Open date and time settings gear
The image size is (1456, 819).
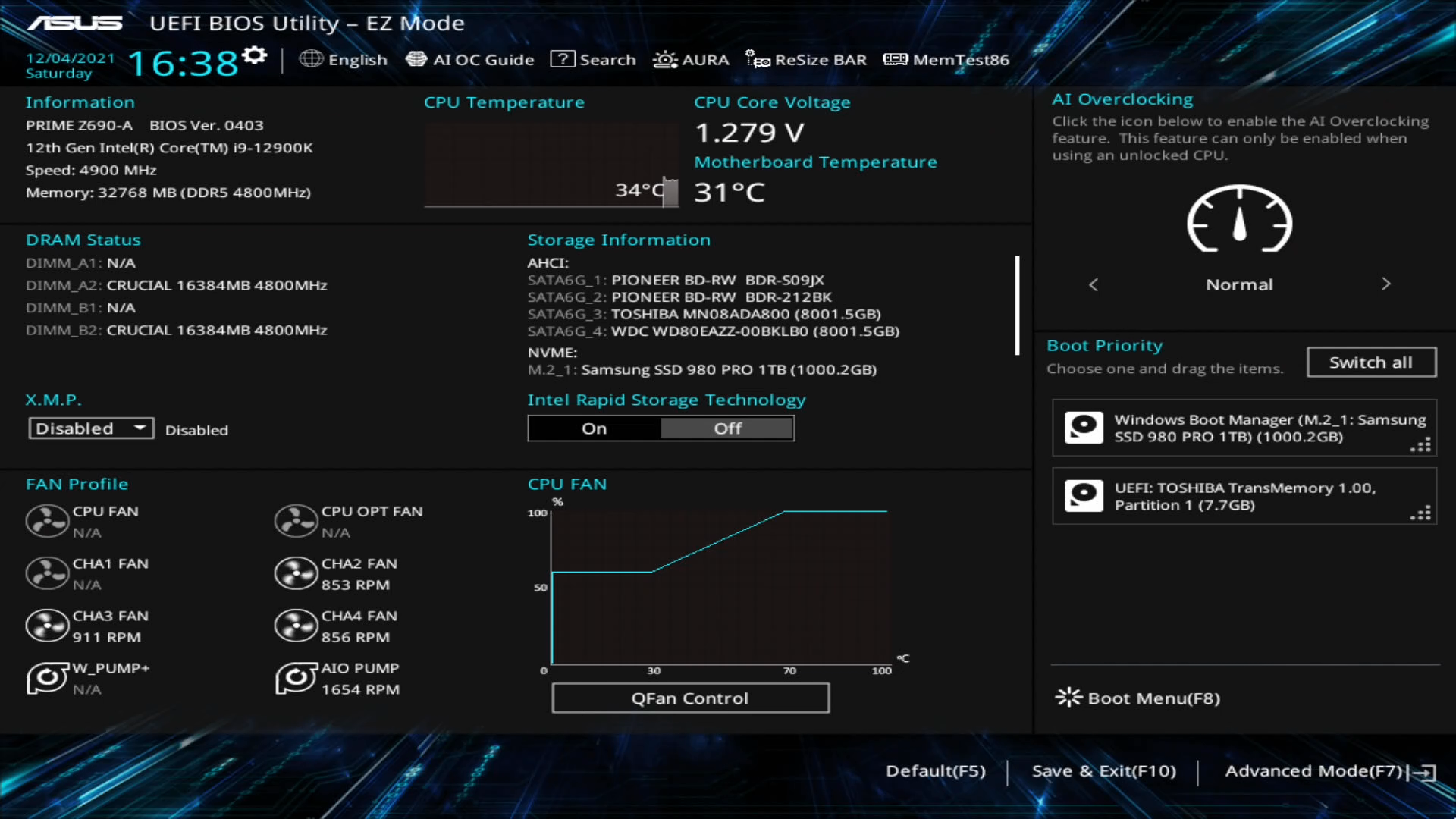(255, 55)
